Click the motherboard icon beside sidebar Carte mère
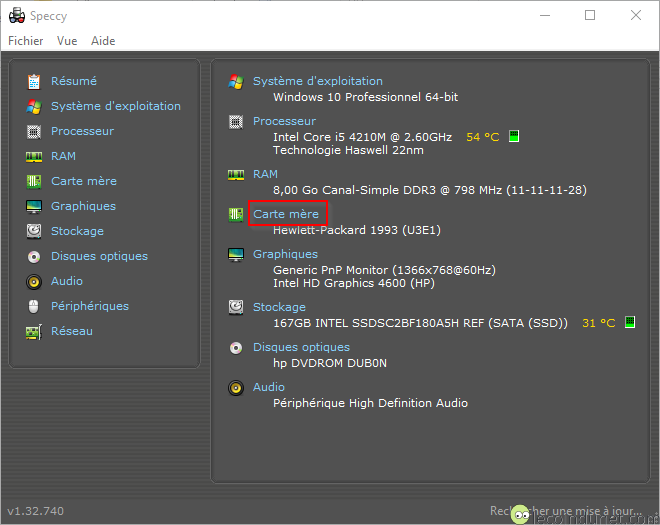Viewport: 660px width, 525px height. [34, 181]
